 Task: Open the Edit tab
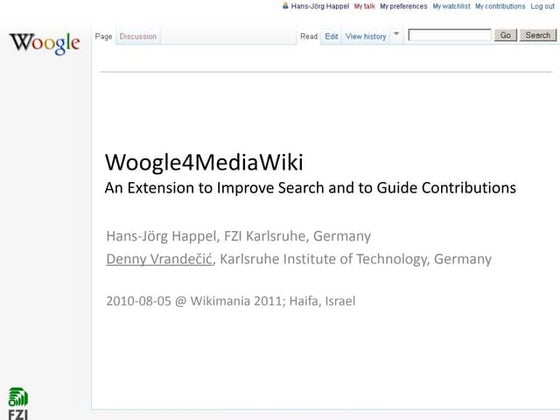pyautogui.click(x=331, y=36)
